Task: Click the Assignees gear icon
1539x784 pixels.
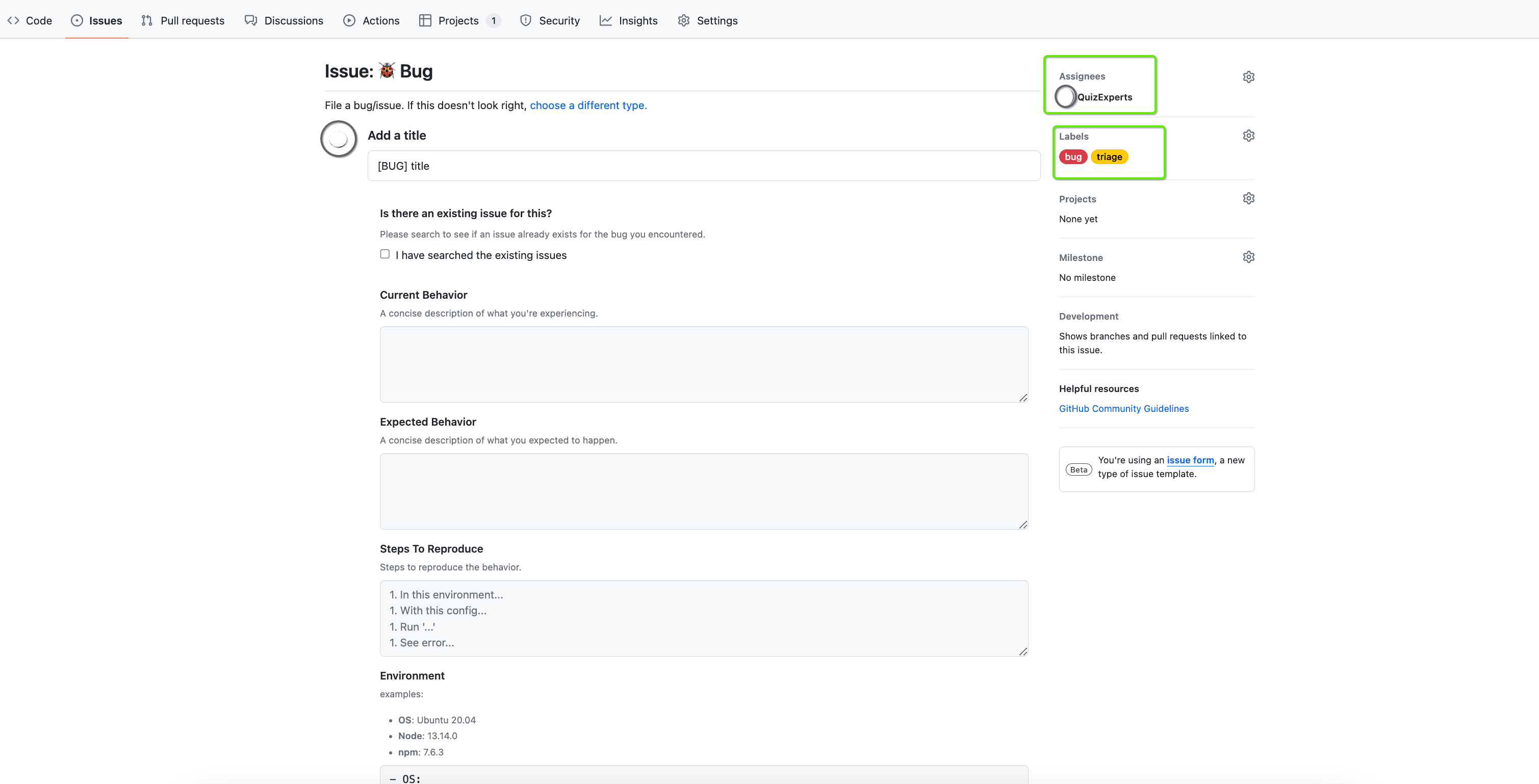Action: 1248,77
